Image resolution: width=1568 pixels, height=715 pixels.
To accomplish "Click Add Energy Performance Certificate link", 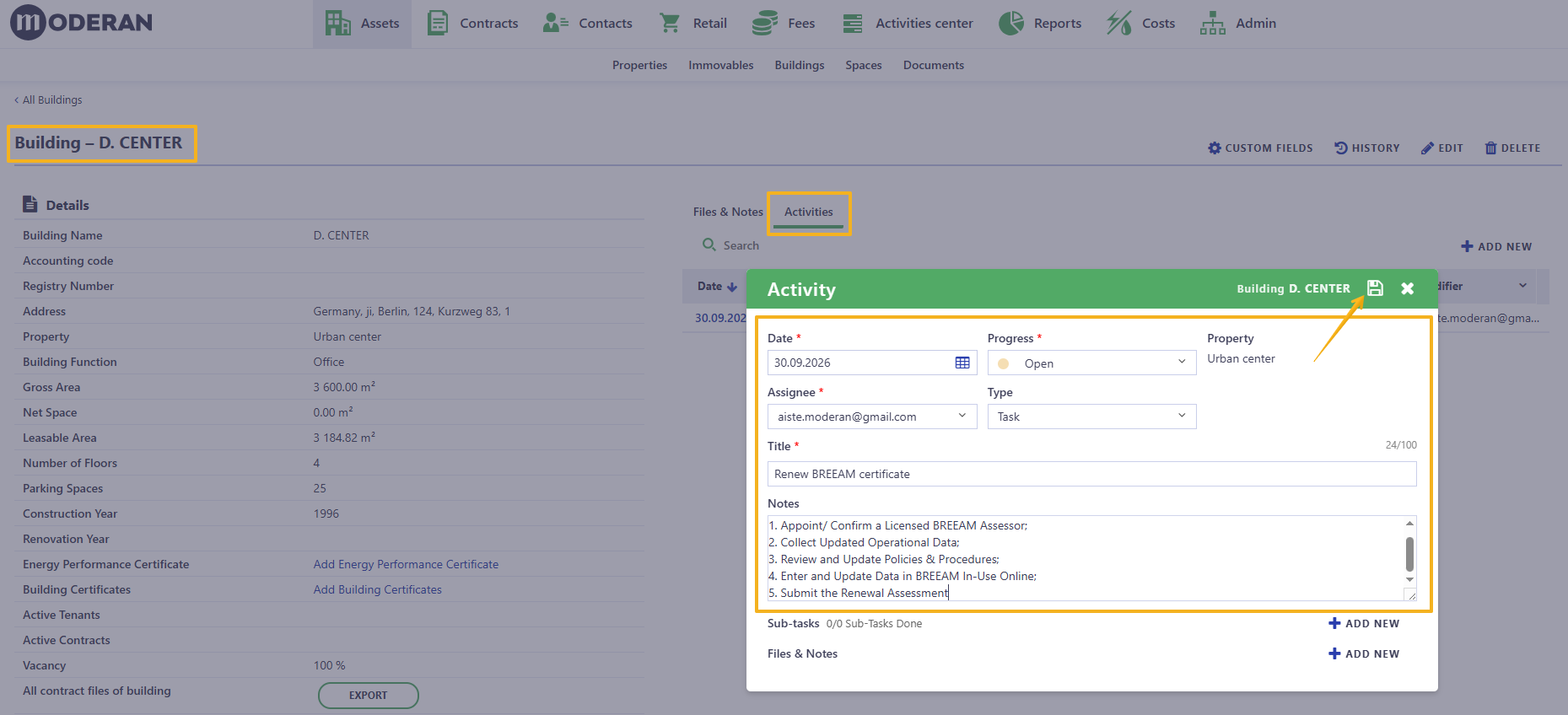I will [406, 564].
